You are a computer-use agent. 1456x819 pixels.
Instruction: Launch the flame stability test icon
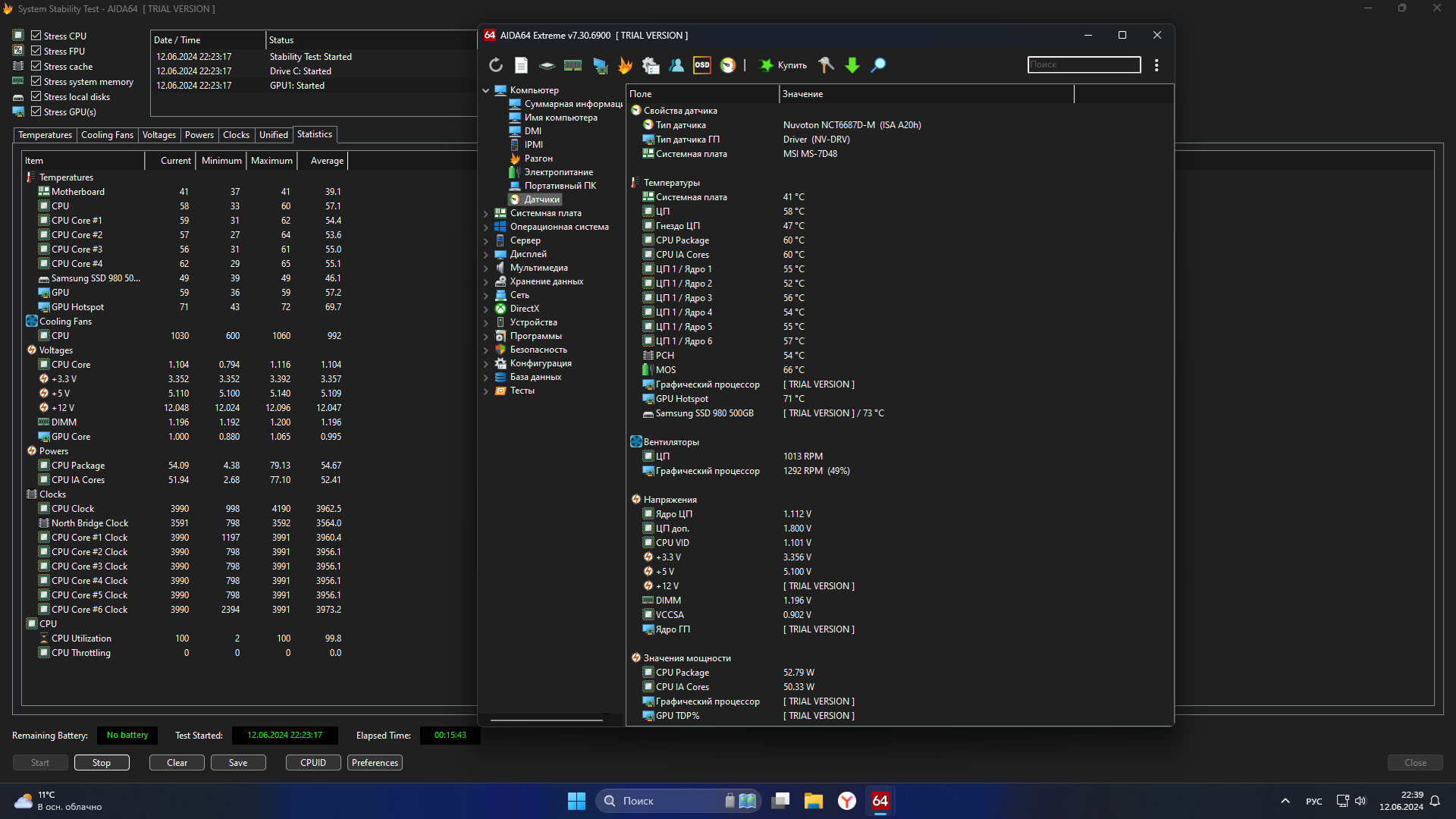[625, 65]
